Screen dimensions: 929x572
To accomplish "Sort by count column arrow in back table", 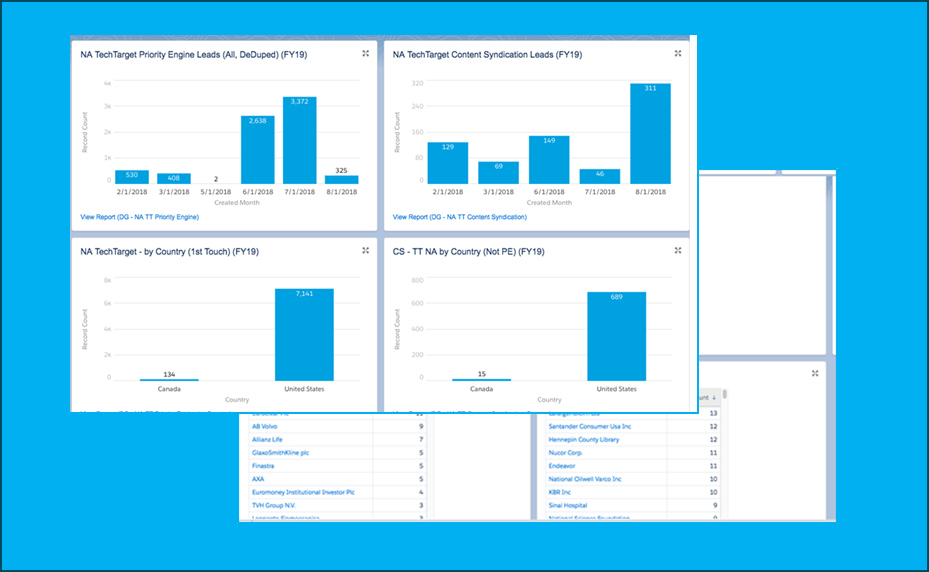I will coord(714,398).
